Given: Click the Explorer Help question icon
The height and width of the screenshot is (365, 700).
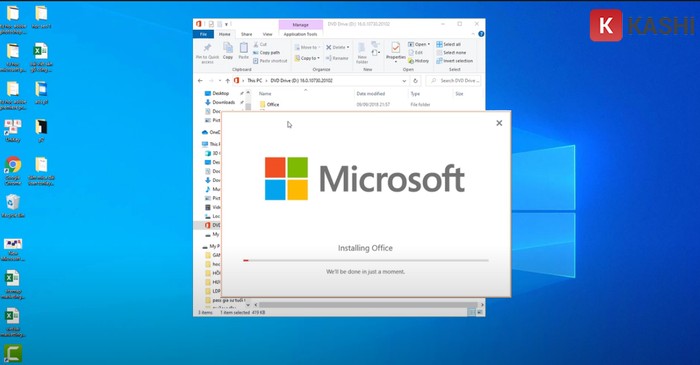Looking at the screenshot, I should click(481, 34).
